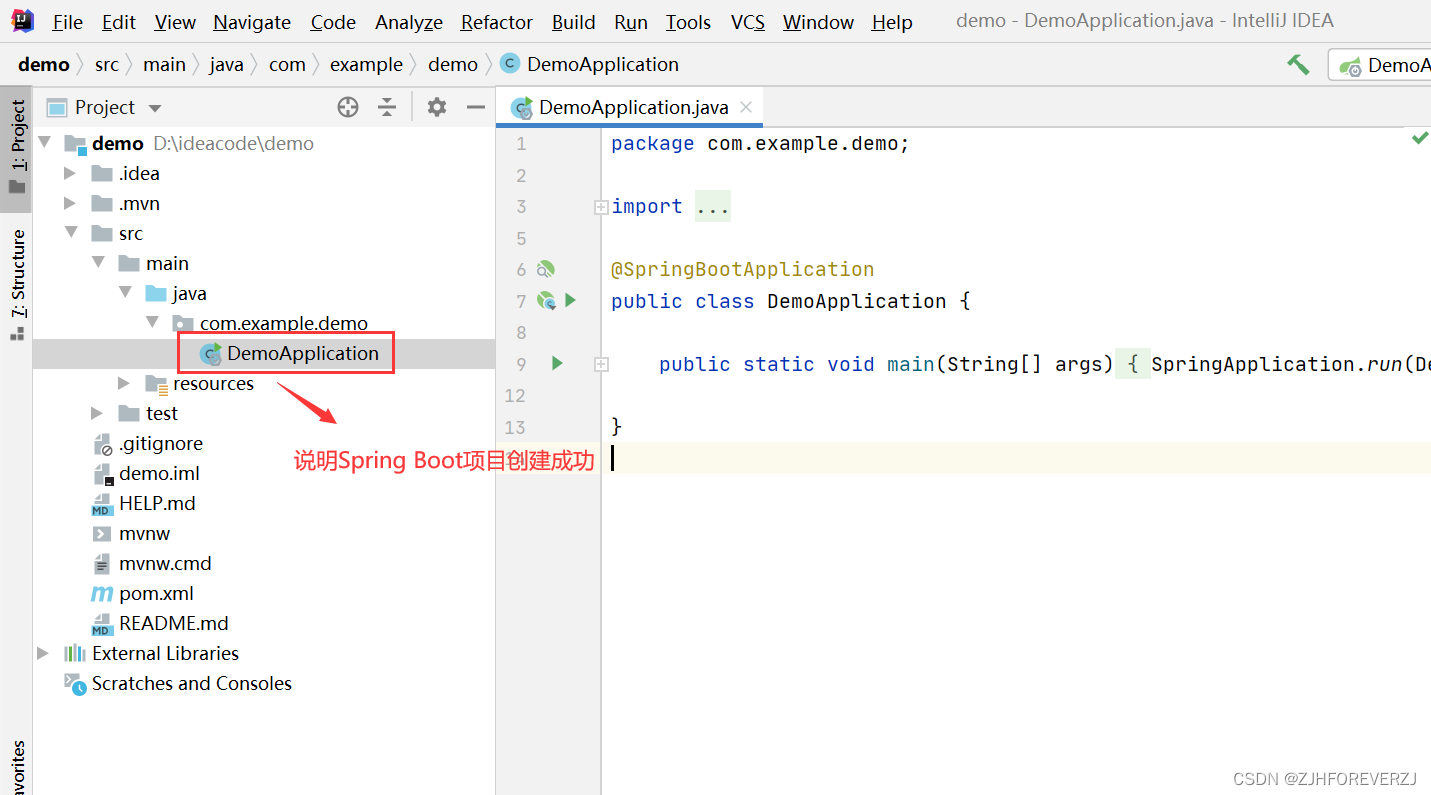The height and width of the screenshot is (795, 1431).
Task: Open the Refactor menu
Action: pos(497,22)
